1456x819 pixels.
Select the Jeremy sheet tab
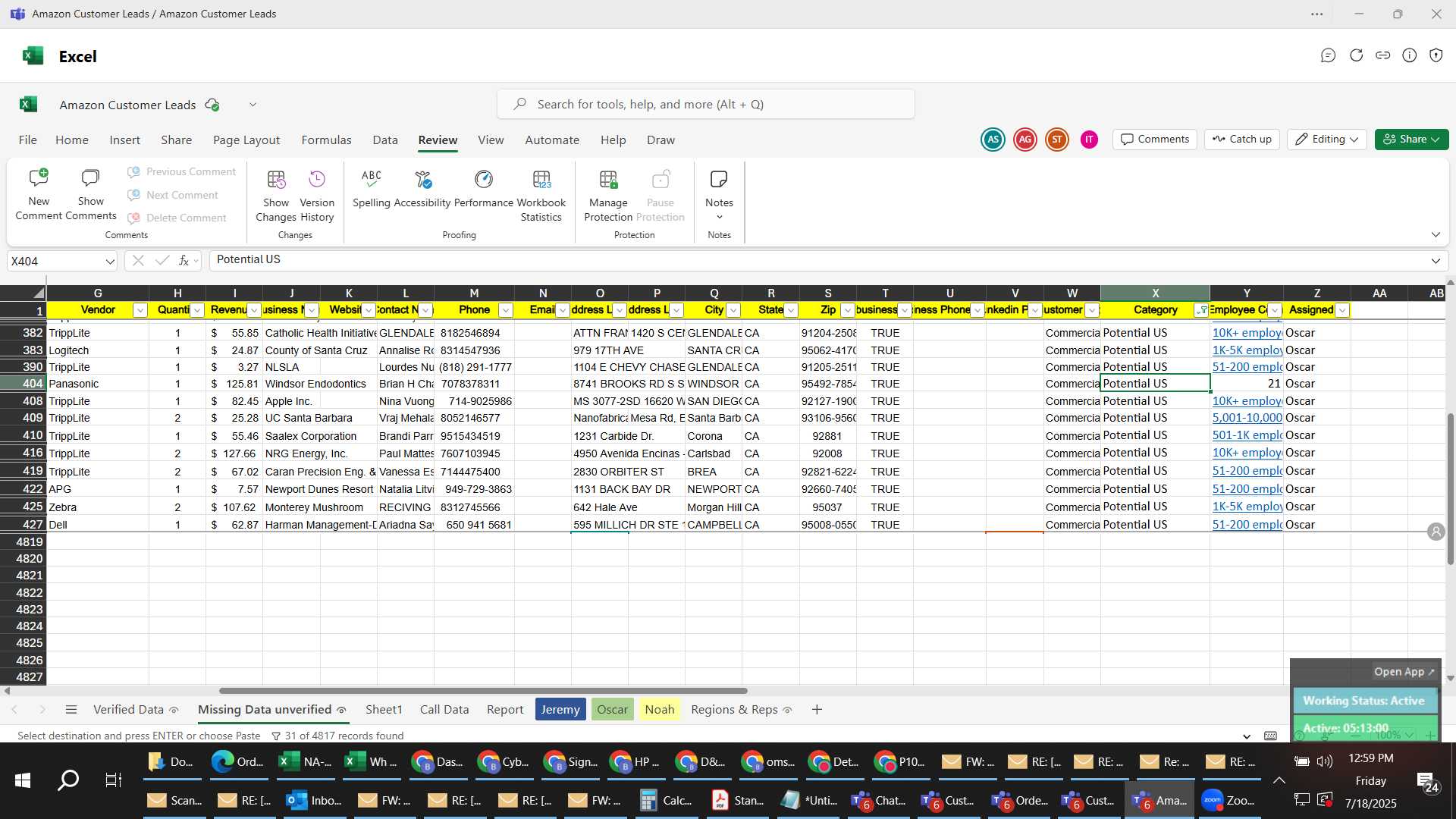pos(560,710)
